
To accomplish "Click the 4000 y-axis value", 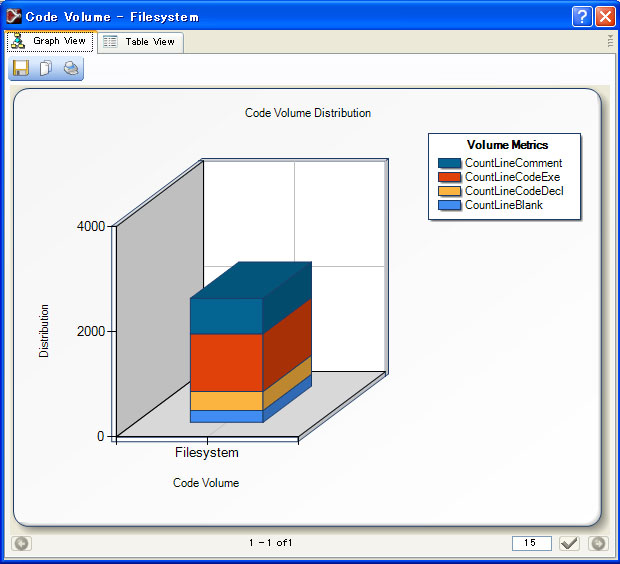I will click(x=91, y=226).
